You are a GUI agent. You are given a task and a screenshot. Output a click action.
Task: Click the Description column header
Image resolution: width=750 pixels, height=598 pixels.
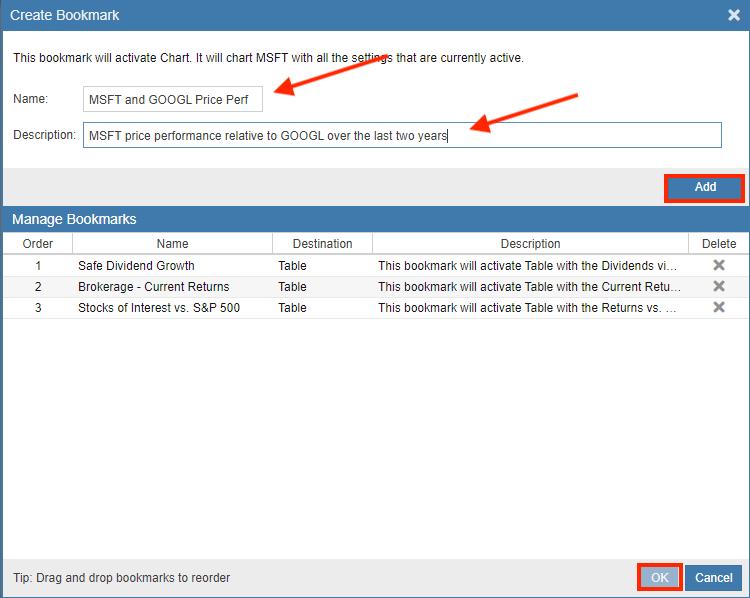[530, 244]
